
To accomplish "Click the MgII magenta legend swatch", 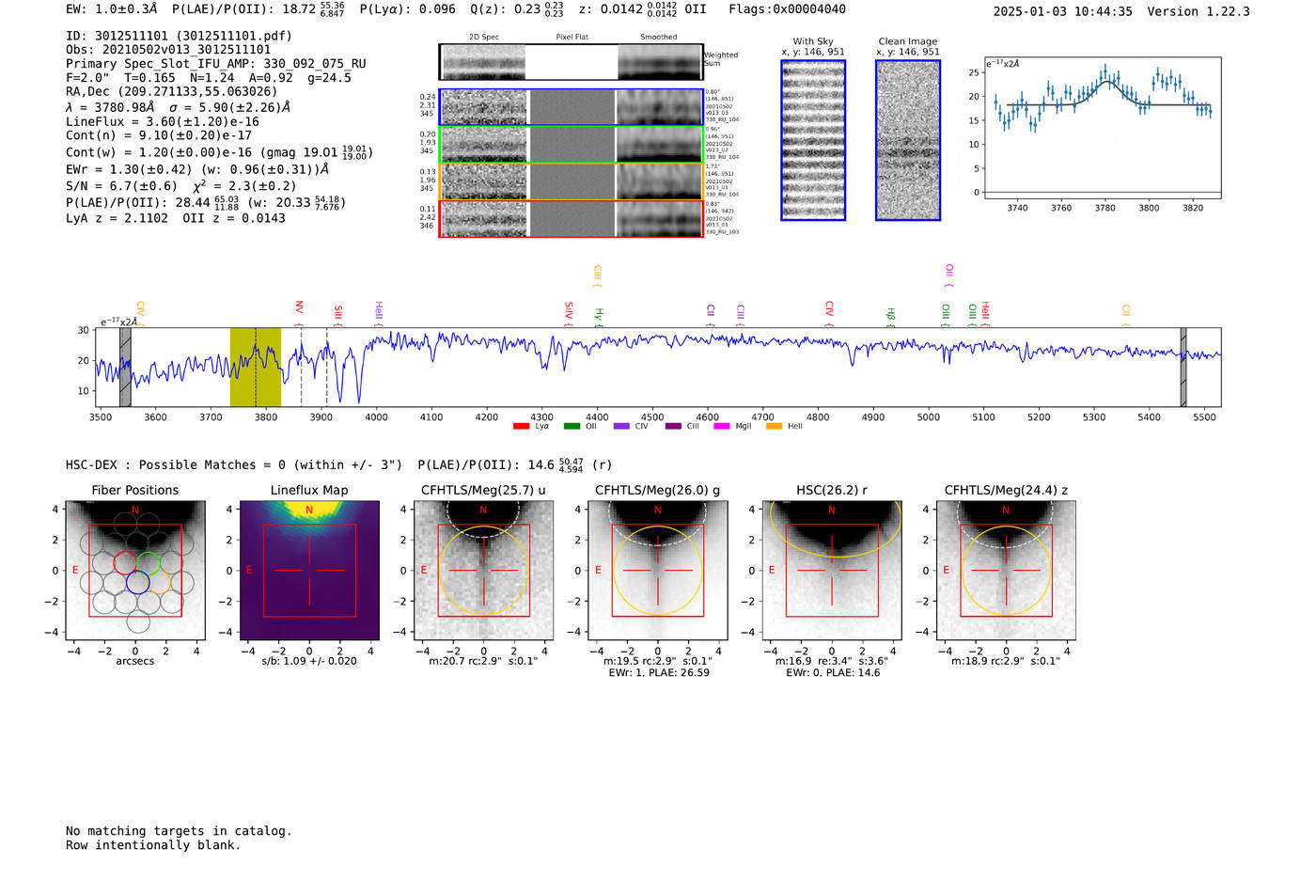I will [x=721, y=427].
